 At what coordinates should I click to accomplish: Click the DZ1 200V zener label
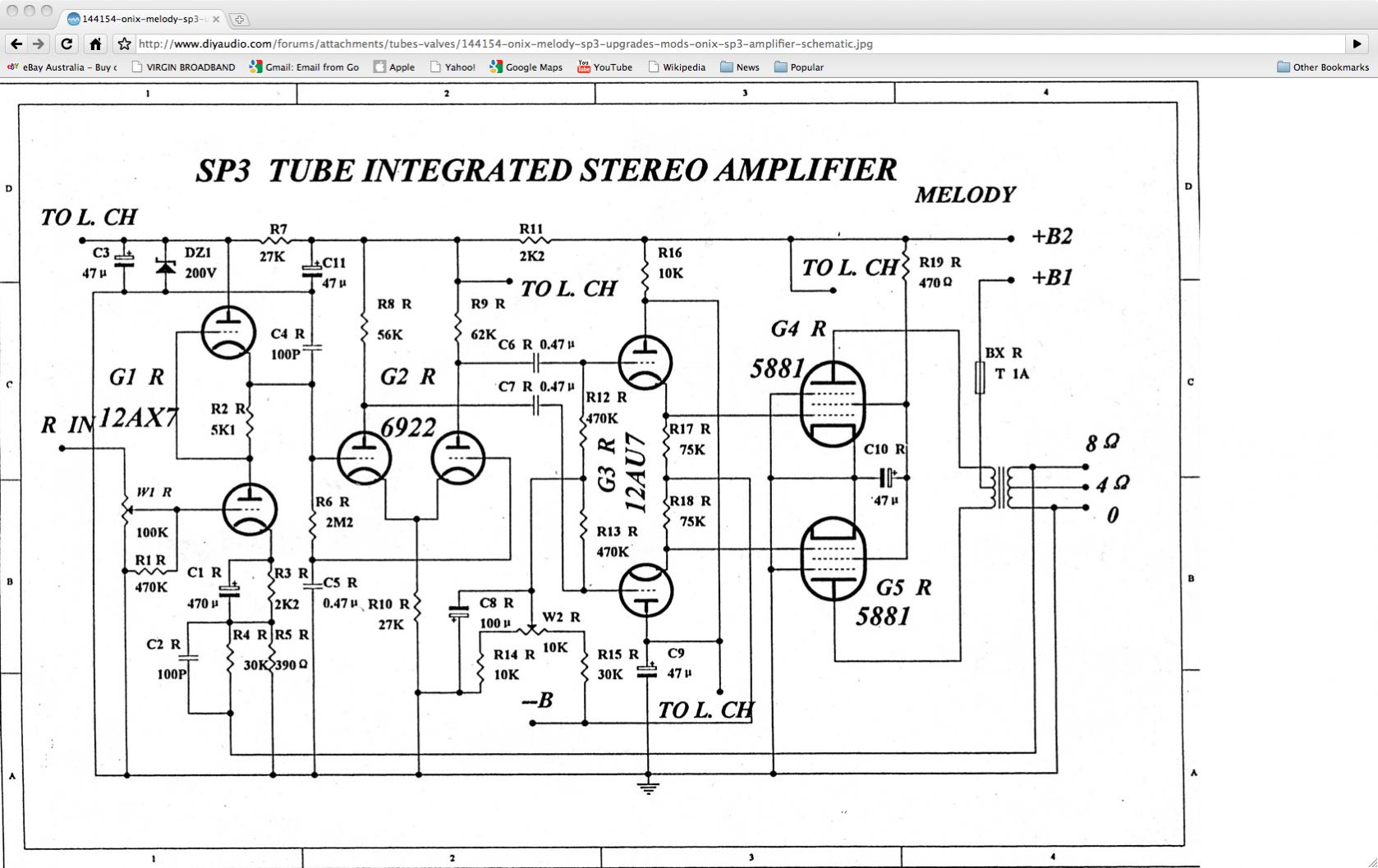[200, 263]
